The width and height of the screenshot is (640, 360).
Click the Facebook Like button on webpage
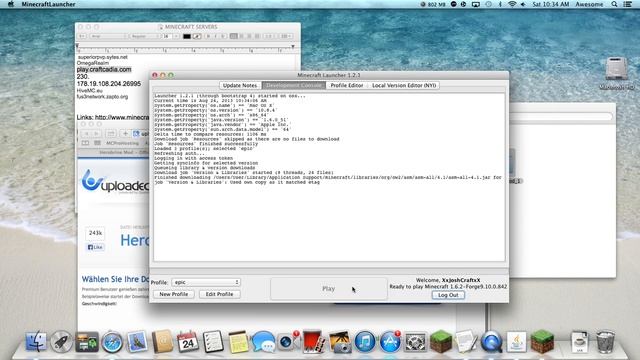click(95, 247)
